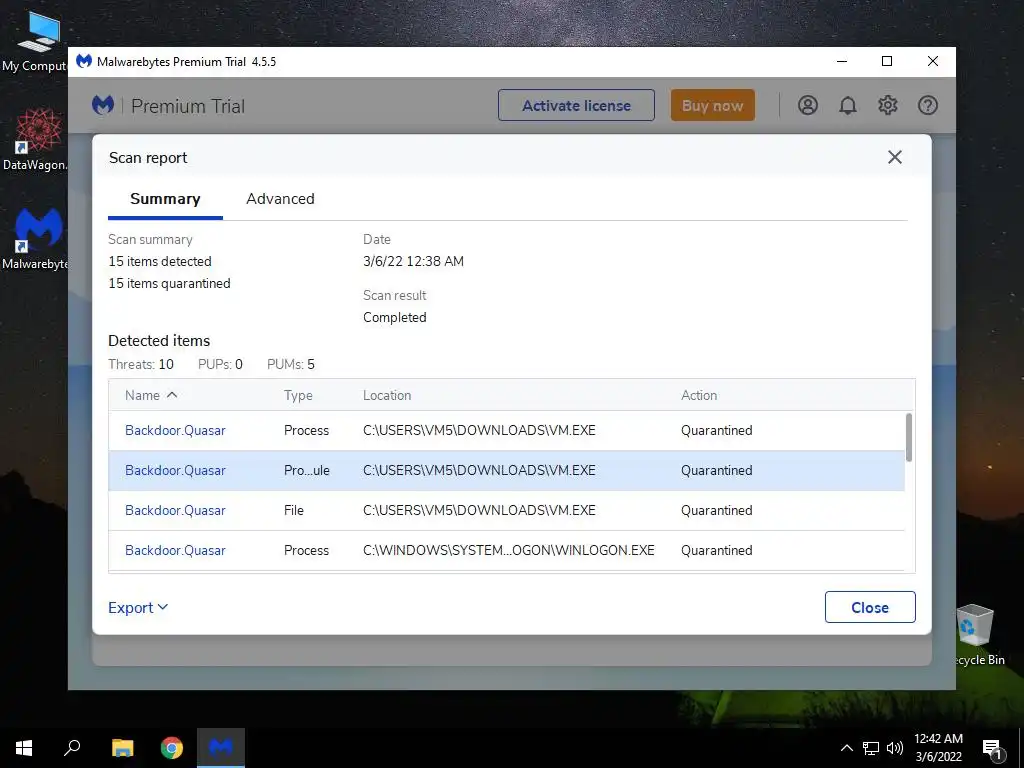Screen dimensions: 1024x768
Task: Click the File type cell
Action: pos(294,510)
